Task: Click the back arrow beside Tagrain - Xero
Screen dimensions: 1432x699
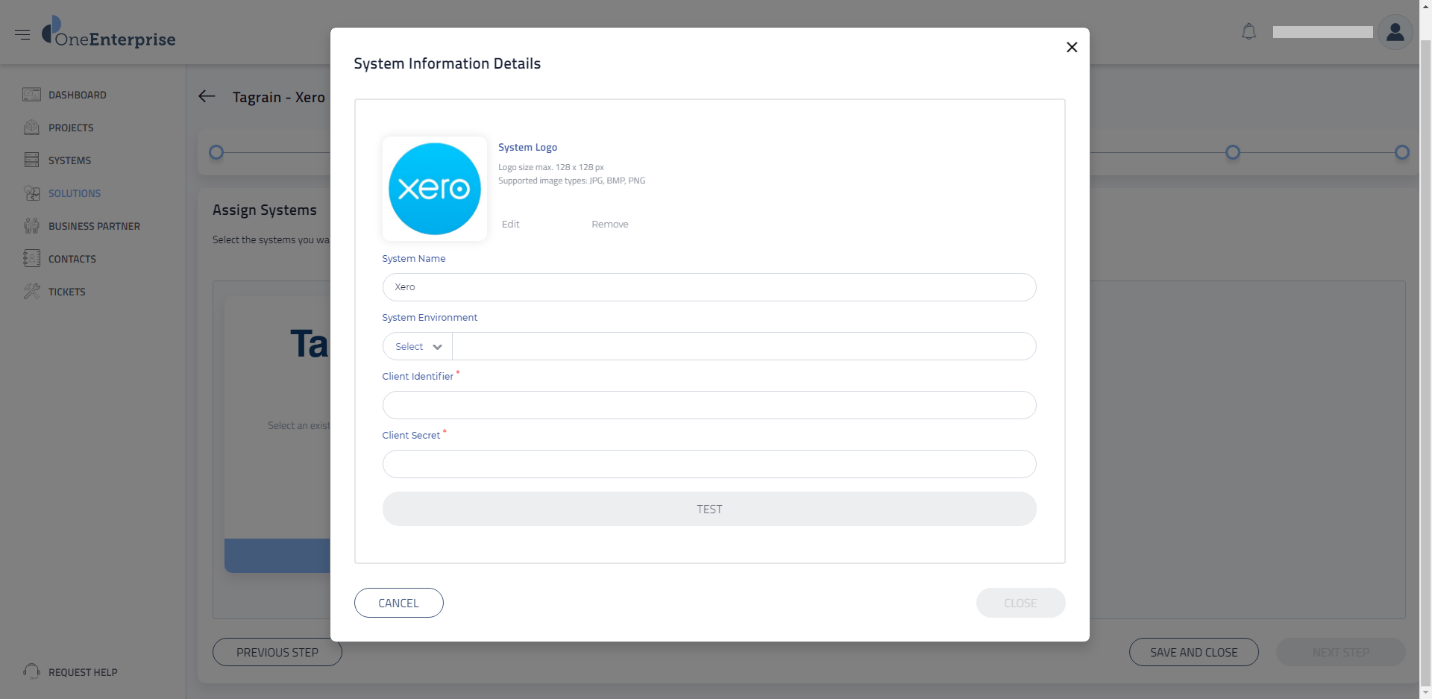Action: (207, 96)
